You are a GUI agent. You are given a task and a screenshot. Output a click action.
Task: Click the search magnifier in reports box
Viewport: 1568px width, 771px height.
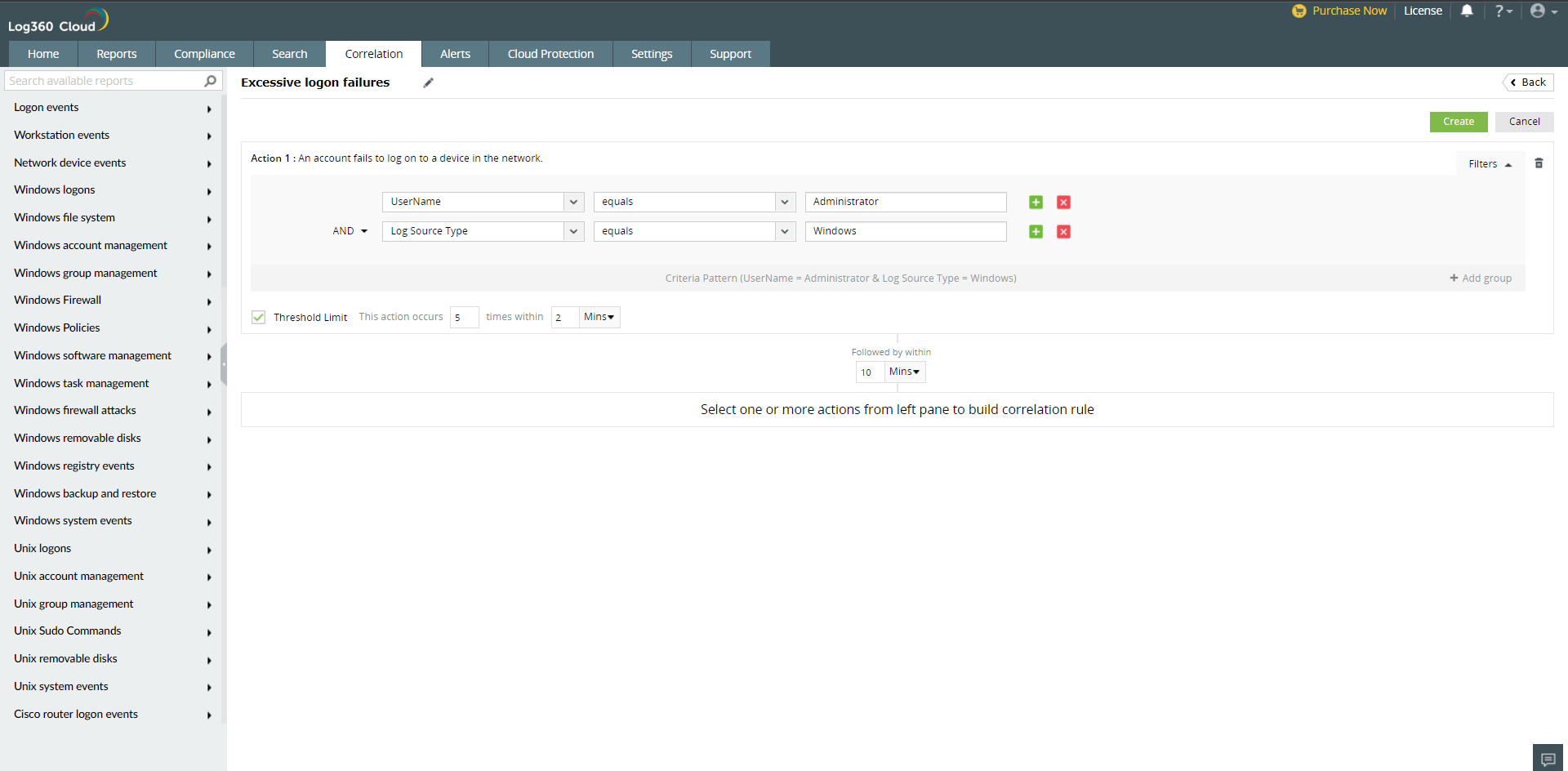(x=210, y=81)
